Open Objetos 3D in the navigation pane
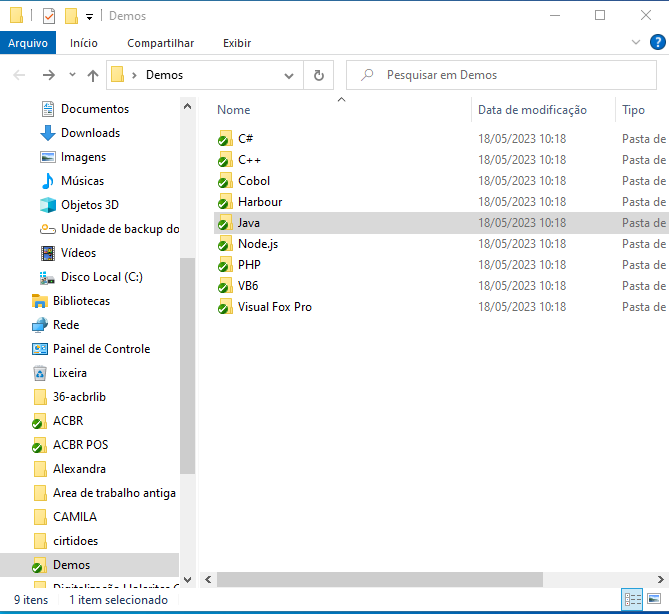 point(90,205)
